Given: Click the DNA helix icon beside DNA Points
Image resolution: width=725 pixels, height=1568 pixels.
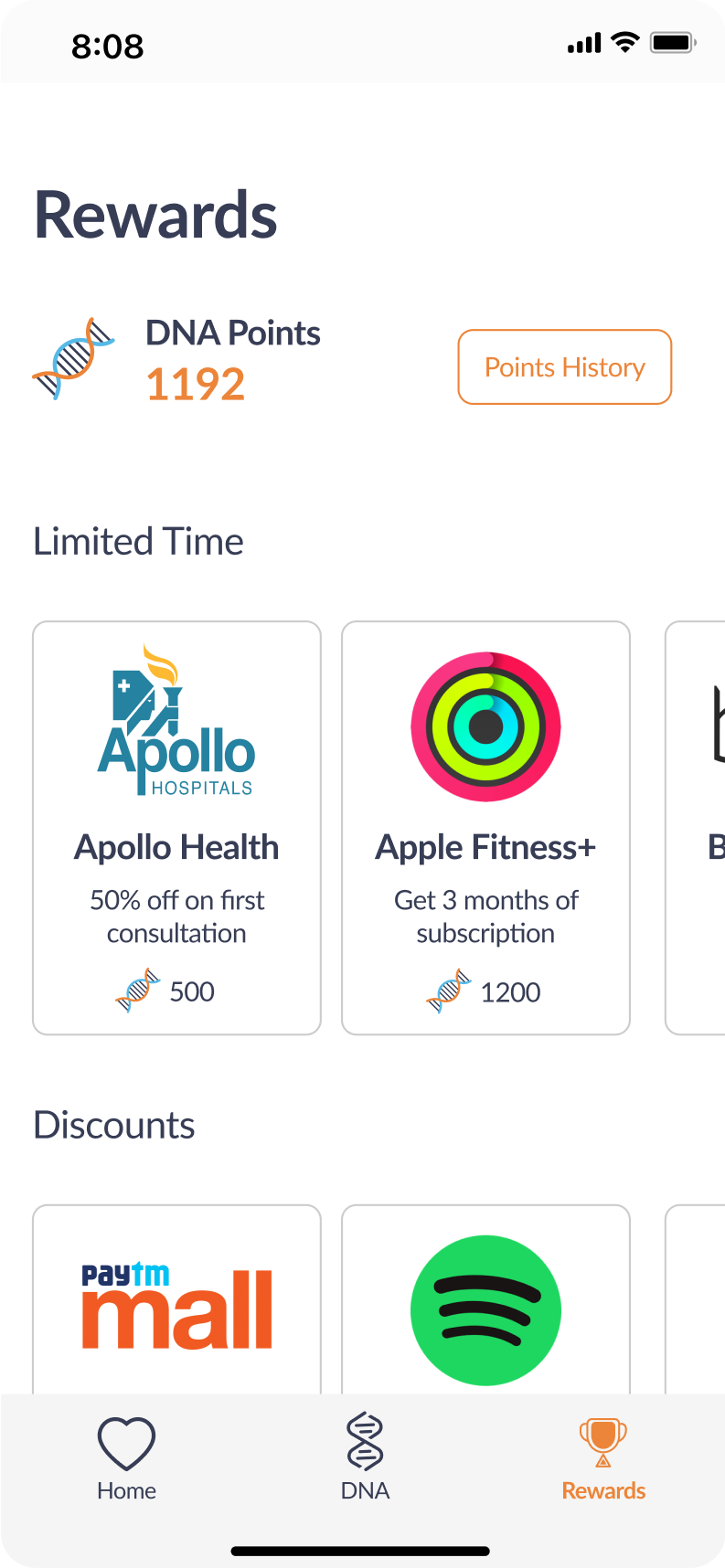Looking at the screenshot, I should [73, 358].
